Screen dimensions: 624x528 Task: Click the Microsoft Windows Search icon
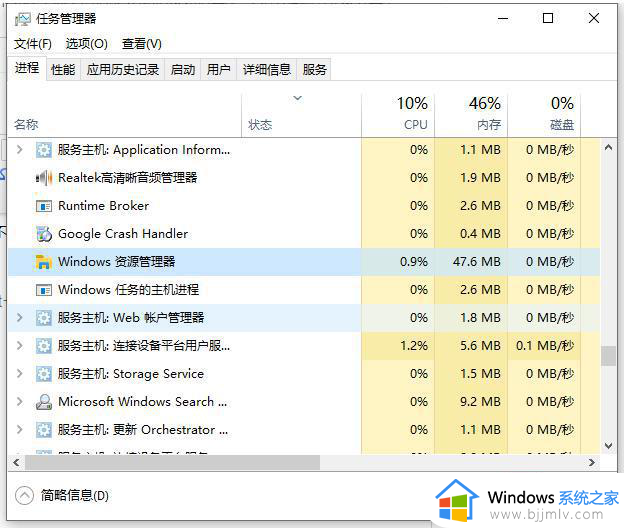[43, 402]
